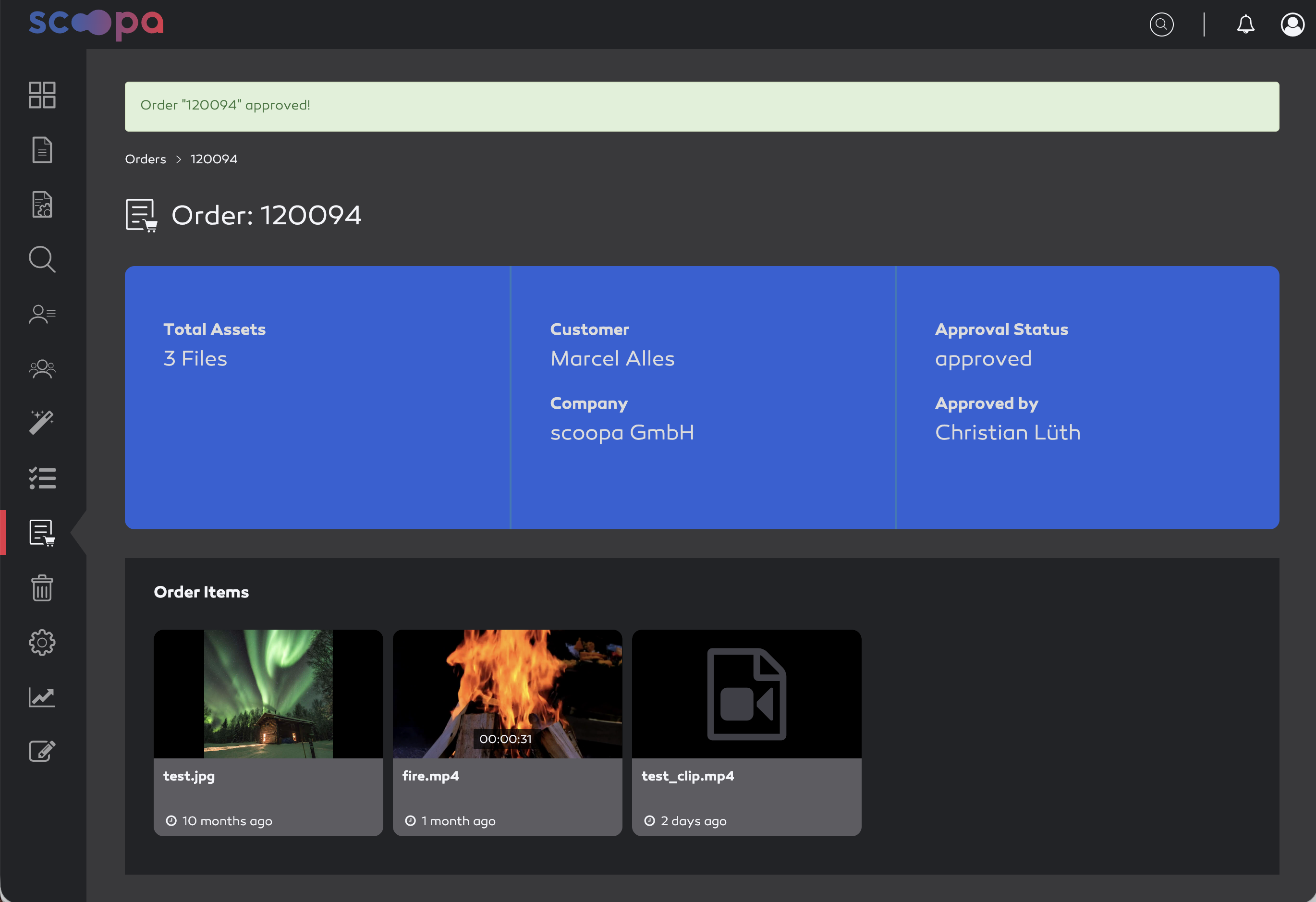Go back to Orders via breadcrumb

pos(146,159)
